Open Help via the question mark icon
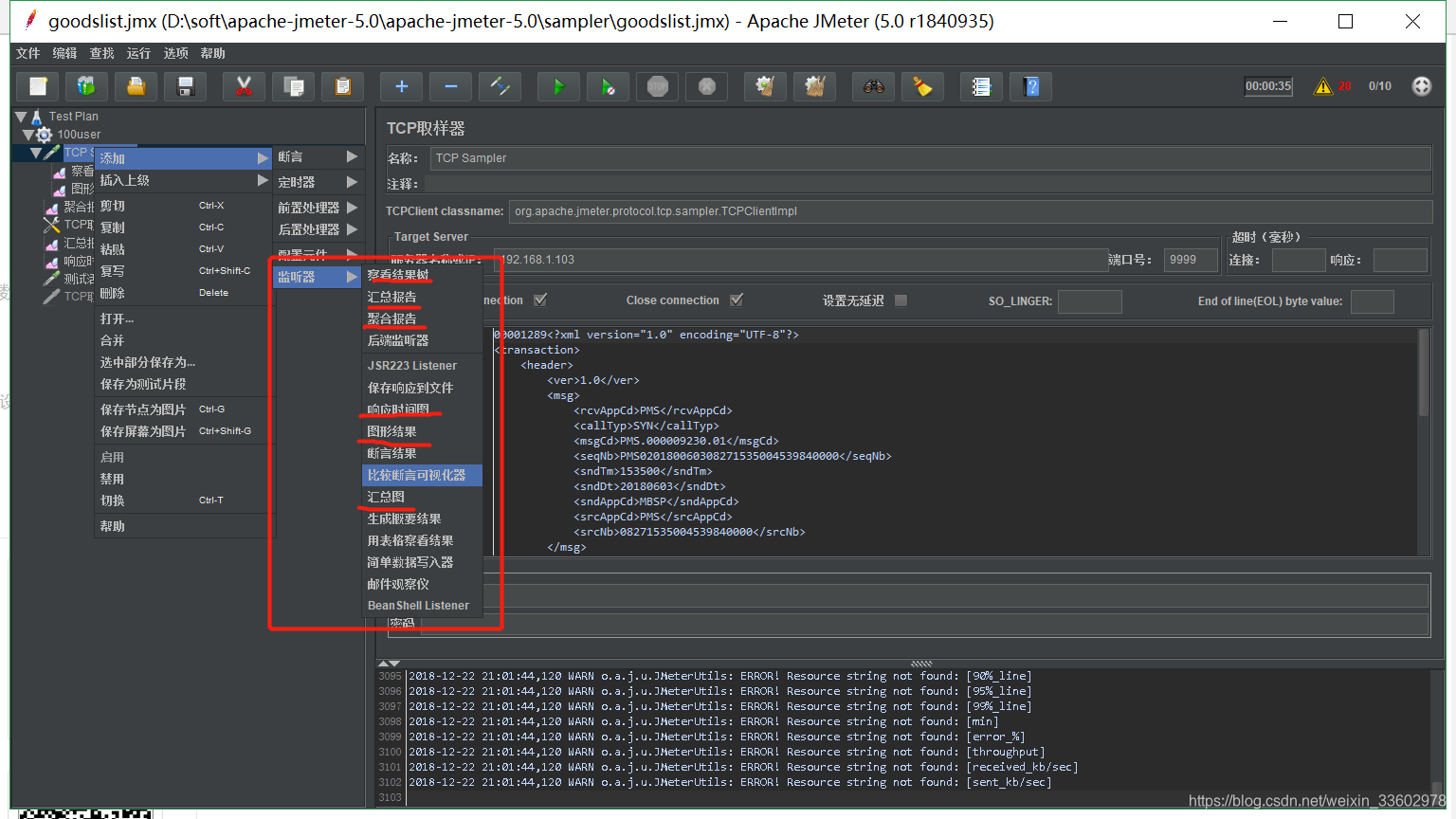1456x819 pixels. coord(1030,86)
